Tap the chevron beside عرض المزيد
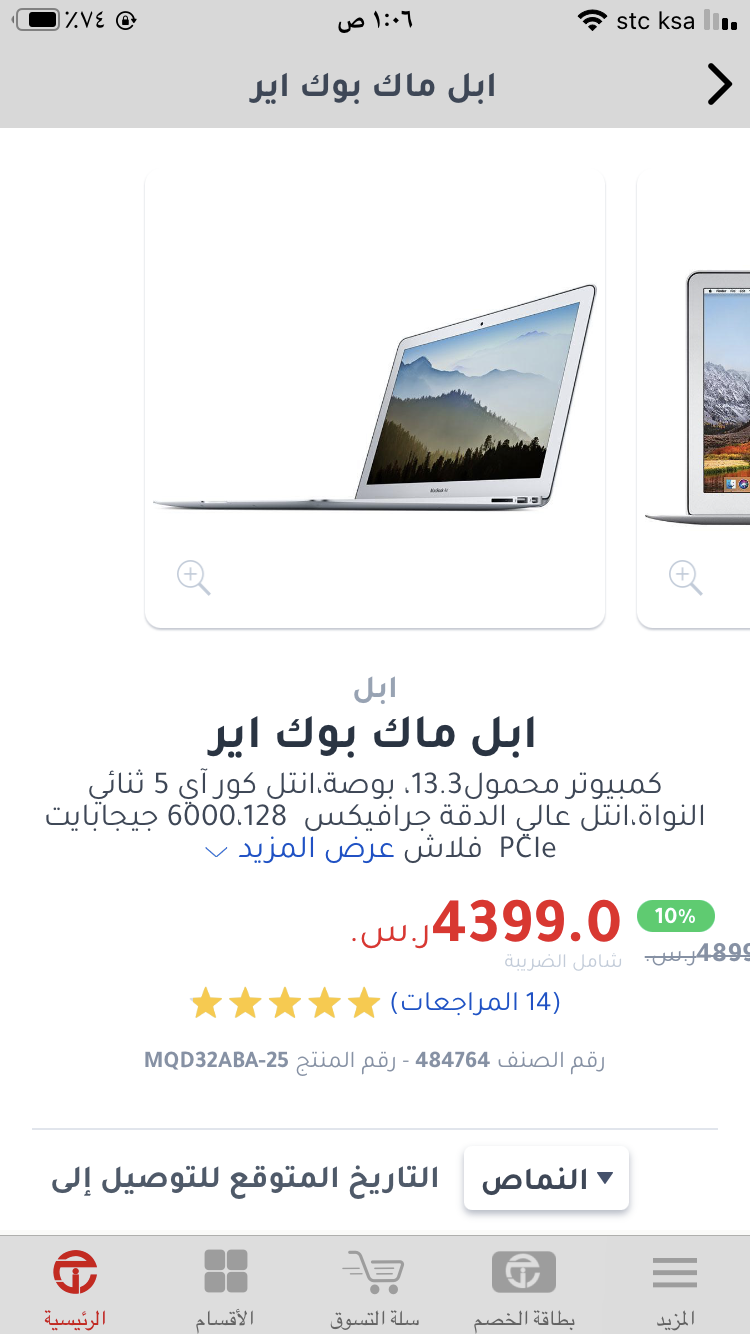This screenshot has width=750, height=1334. [x=217, y=852]
